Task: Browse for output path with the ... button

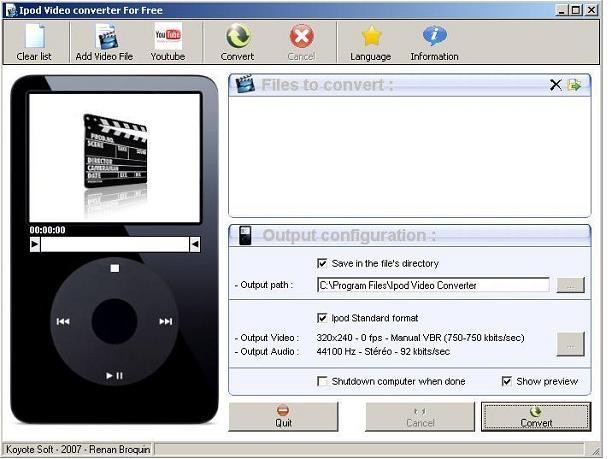Action: [570, 285]
